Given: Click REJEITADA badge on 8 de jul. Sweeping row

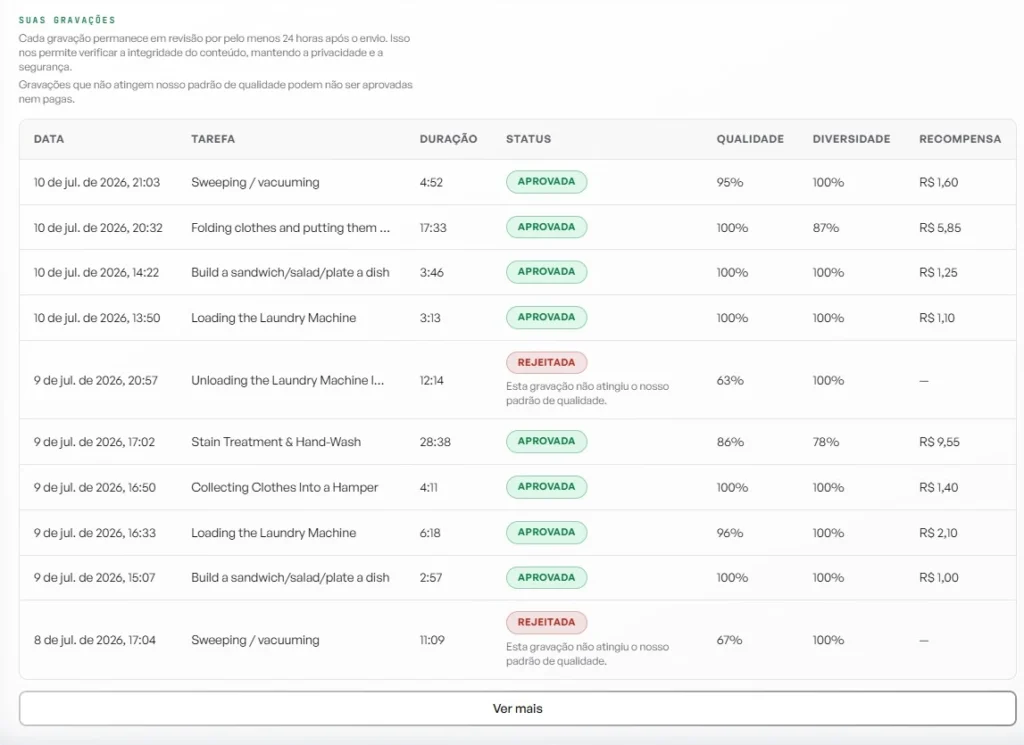Looking at the screenshot, I should pyautogui.click(x=547, y=622).
